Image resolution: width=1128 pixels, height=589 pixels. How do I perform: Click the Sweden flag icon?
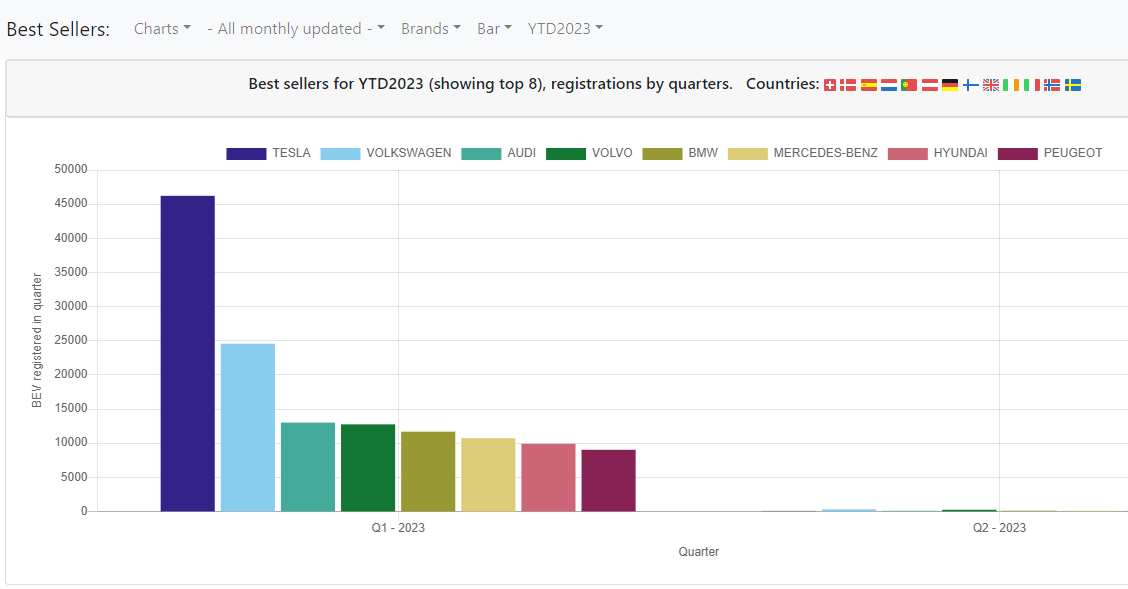pos(1073,85)
